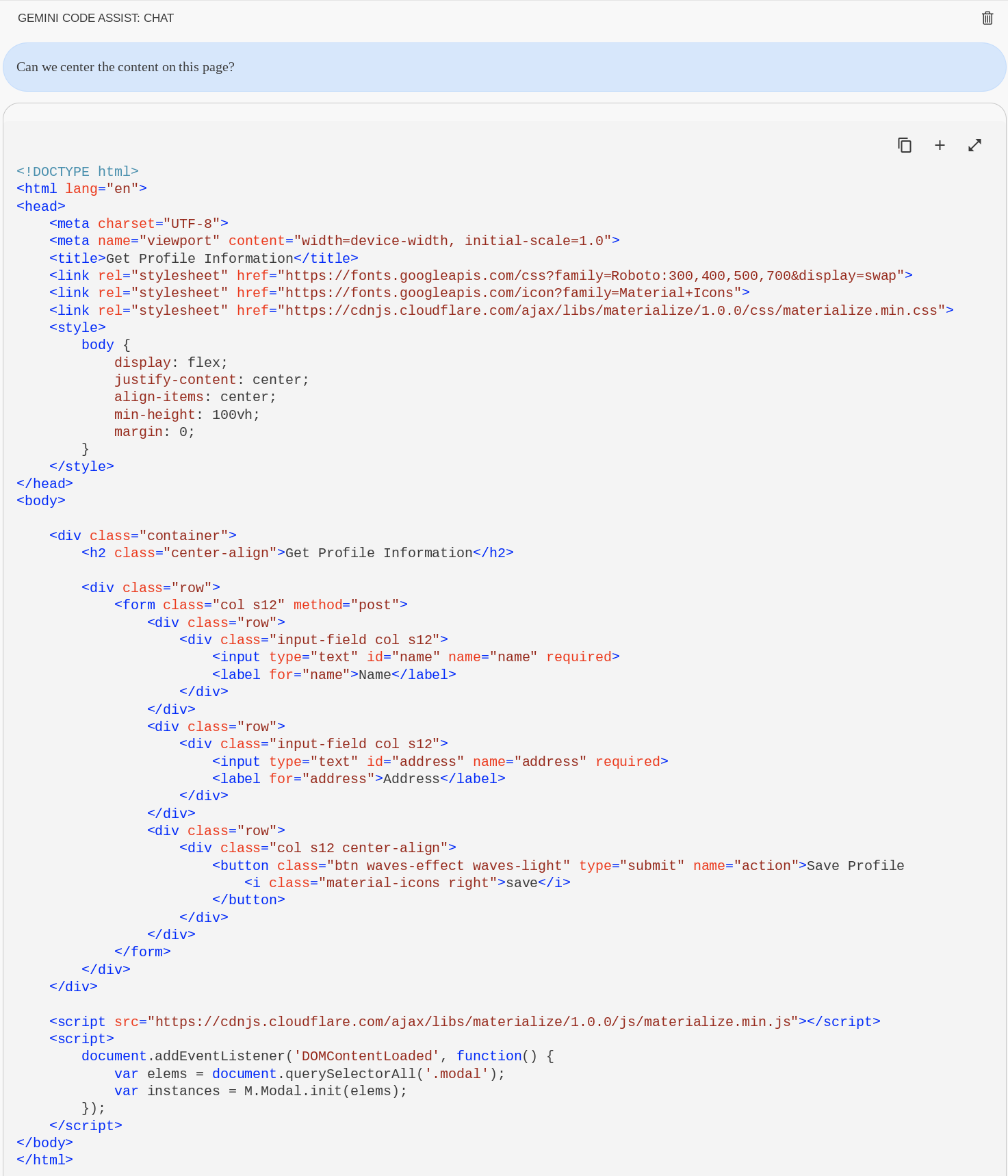
Task: Click the plus icon to insert code
Action: pyautogui.click(x=940, y=145)
